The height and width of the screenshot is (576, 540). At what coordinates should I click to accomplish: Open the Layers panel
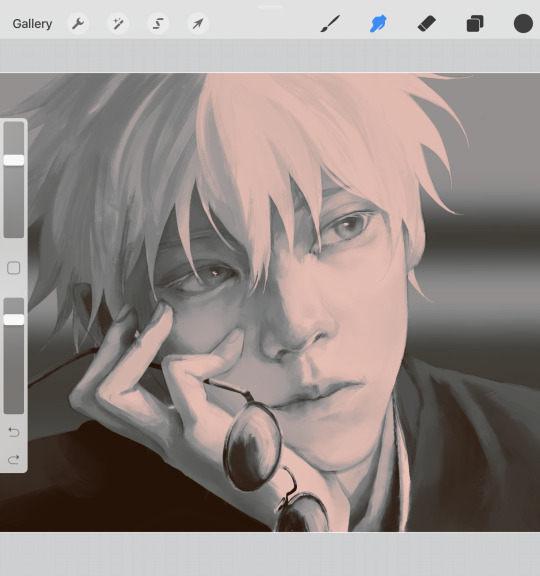475,24
